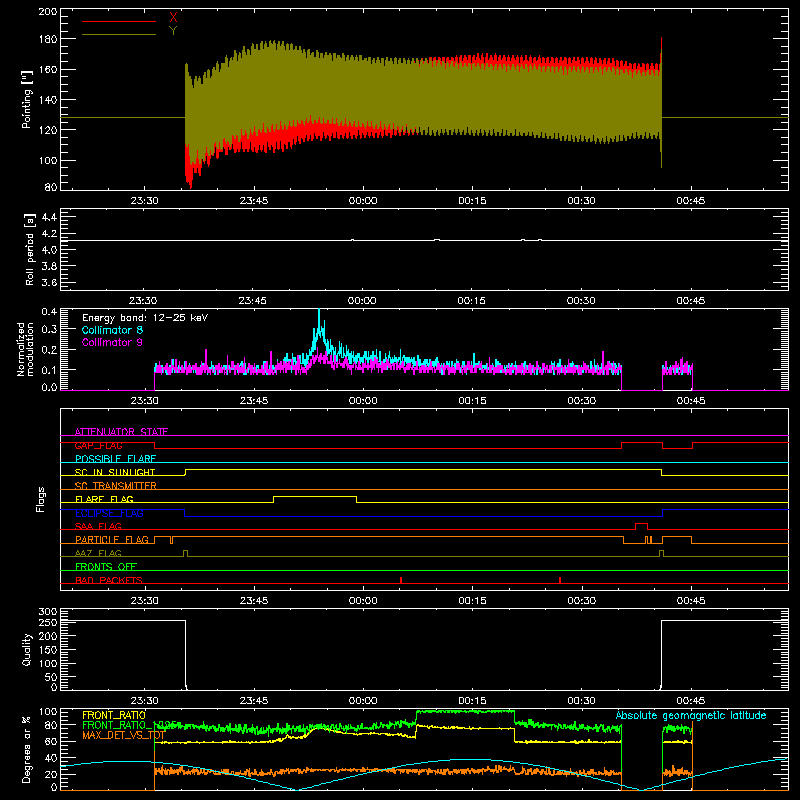Click the 00:00 tick label under Pointing plot
The width and height of the screenshot is (800, 800).
[x=363, y=201]
